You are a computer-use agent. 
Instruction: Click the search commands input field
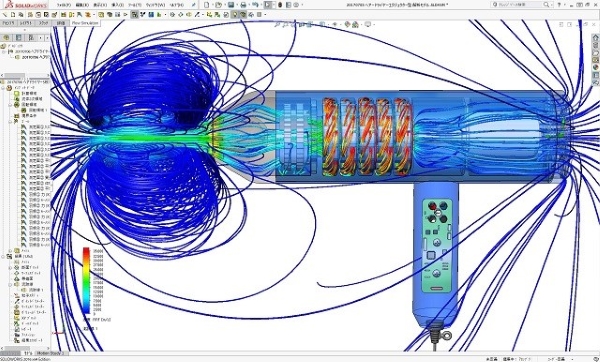coord(518,5)
